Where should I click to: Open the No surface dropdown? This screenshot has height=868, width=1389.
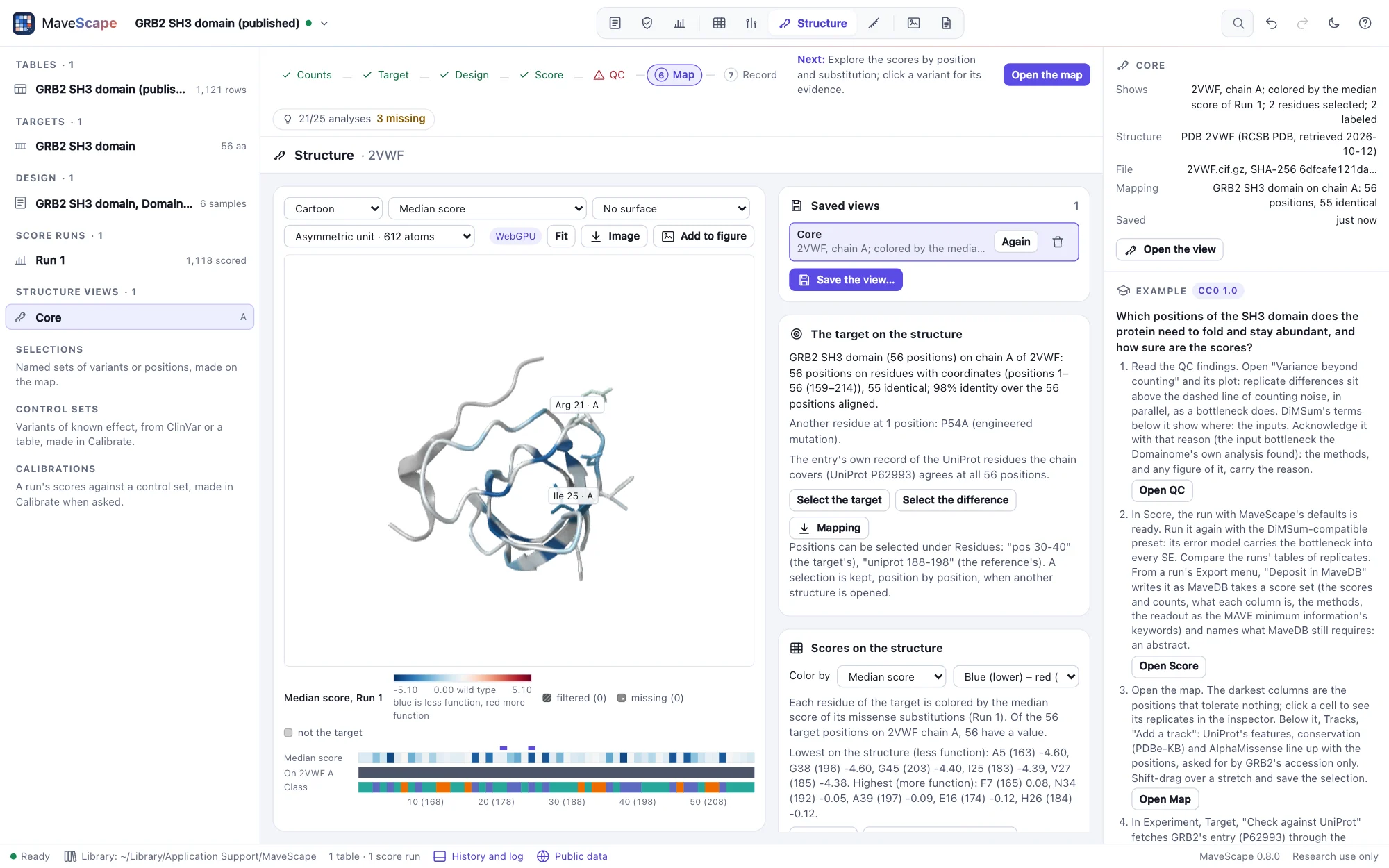[x=672, y=208]
